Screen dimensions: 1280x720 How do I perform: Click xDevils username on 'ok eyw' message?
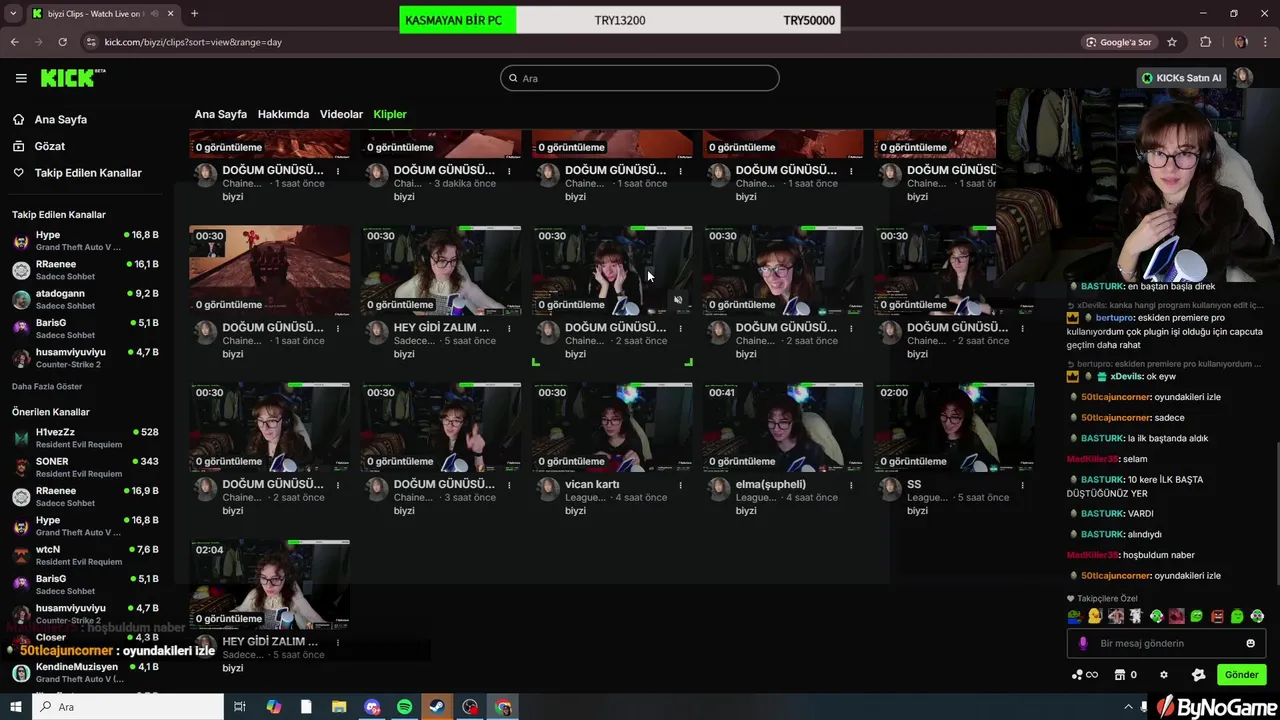[x=1127, y=376]
